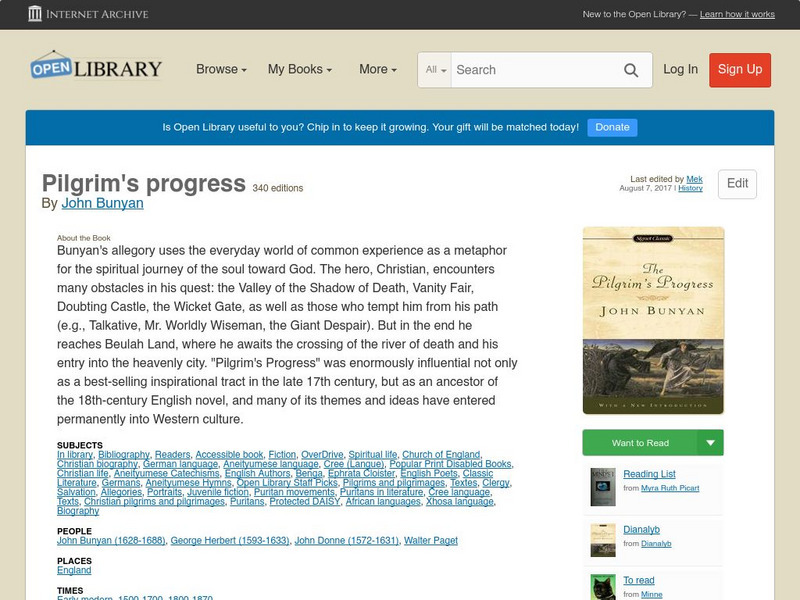Viewport: 800px width, 600px height.
Task: Select the Church of England subject link
Action: pos(441,455)
